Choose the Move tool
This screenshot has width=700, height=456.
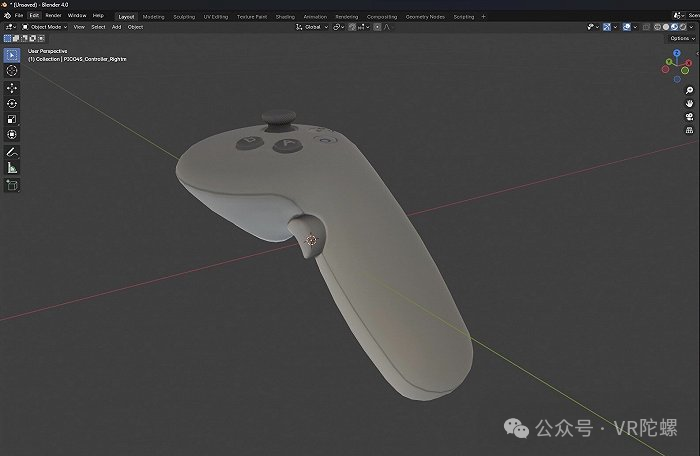click(x=12, y=88)
